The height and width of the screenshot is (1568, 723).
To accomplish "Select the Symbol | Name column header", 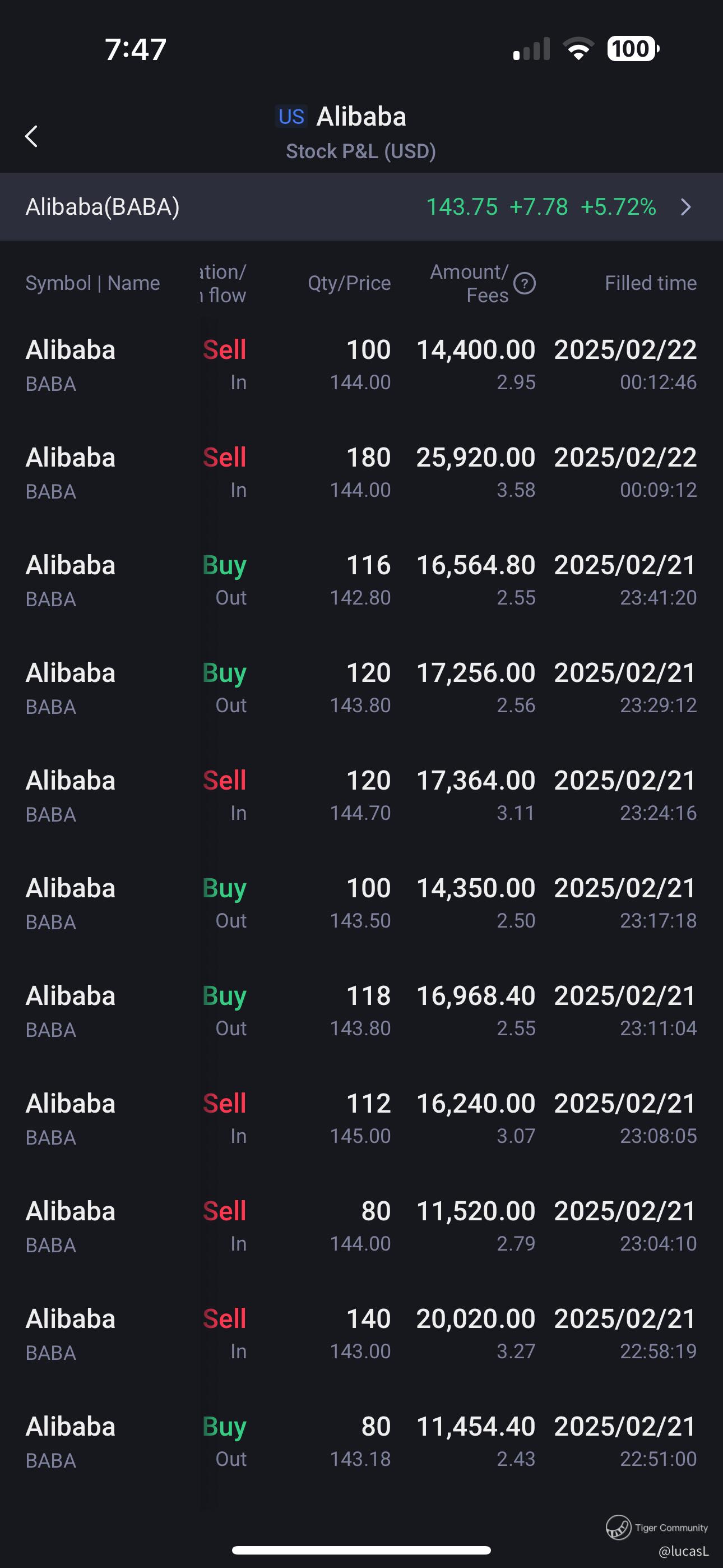I will click(x=92, y=283).
